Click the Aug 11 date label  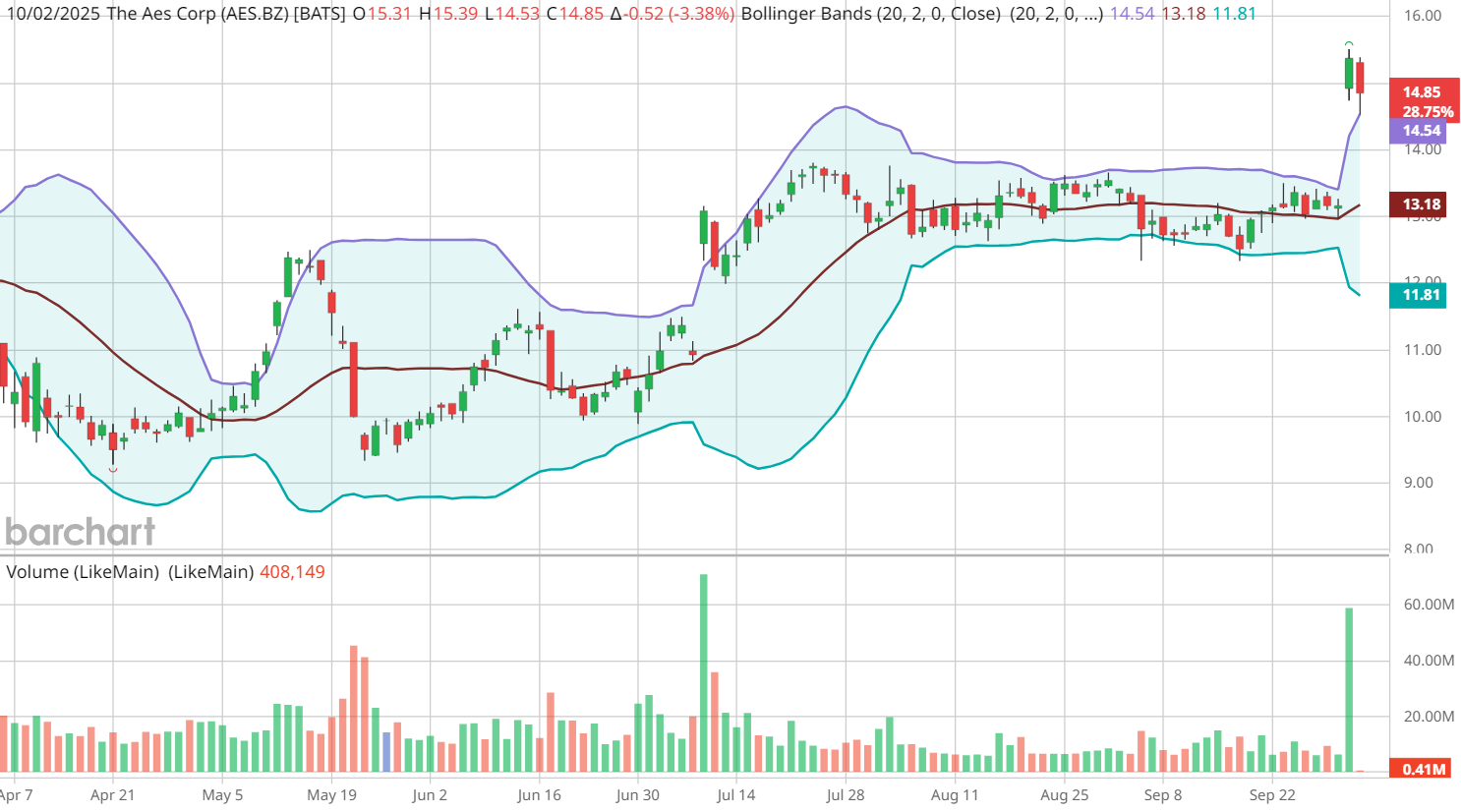[955, 795]
